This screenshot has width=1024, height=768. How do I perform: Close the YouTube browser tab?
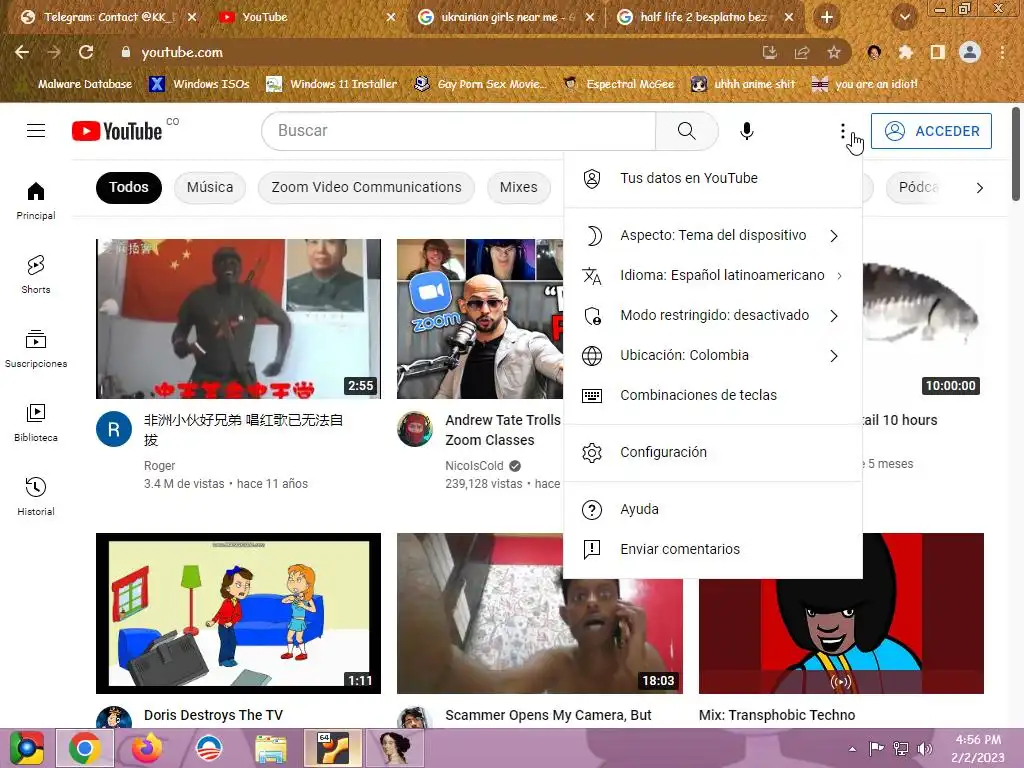(391, 18)
